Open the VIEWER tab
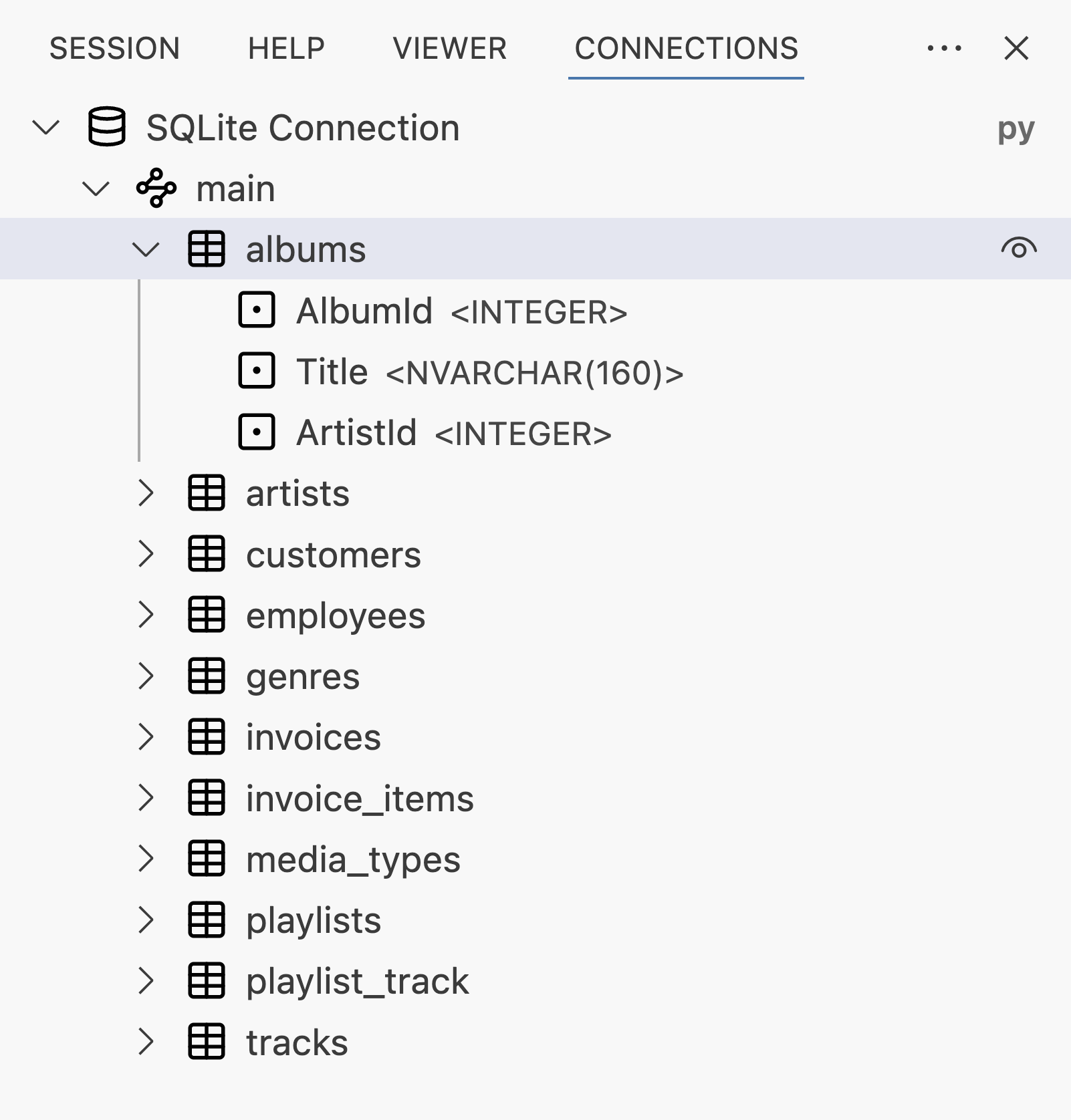This screenshot has height=1120, width=1071. tap(449, 48)
